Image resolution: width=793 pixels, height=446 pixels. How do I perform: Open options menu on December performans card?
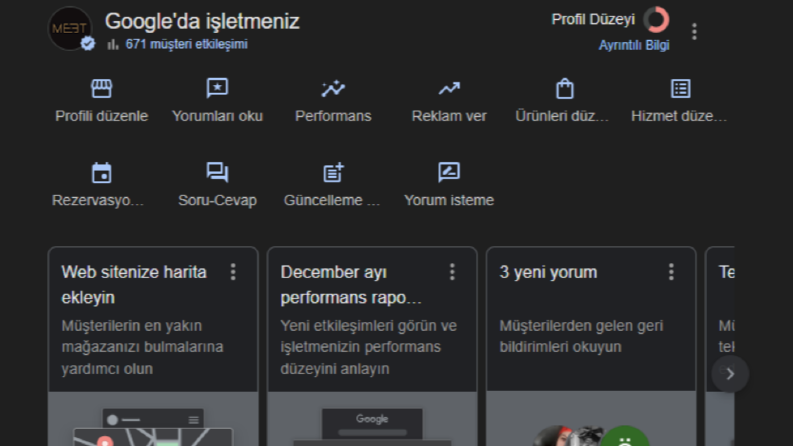coord(452,272)
